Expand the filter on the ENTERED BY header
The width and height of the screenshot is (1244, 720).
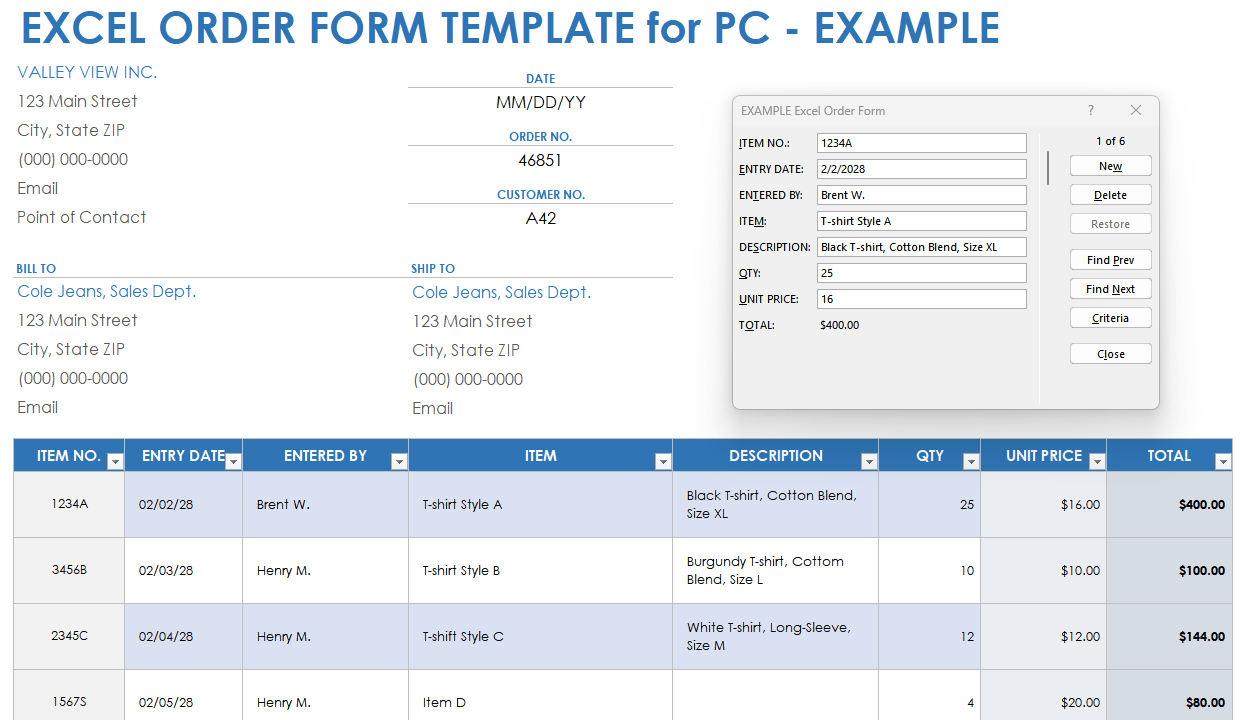[x=399, y=462]
